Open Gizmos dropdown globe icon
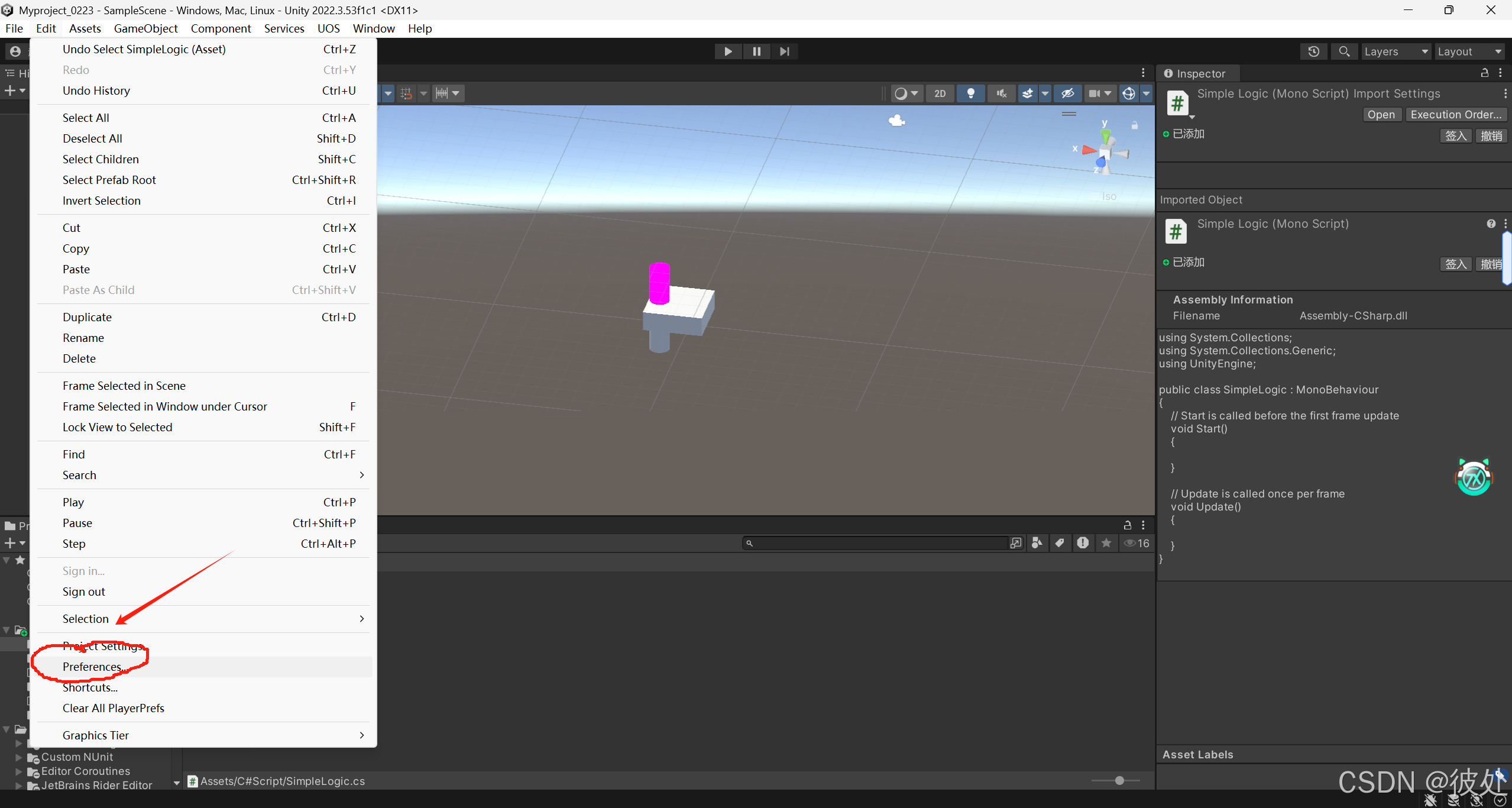 coord(1128,93)
